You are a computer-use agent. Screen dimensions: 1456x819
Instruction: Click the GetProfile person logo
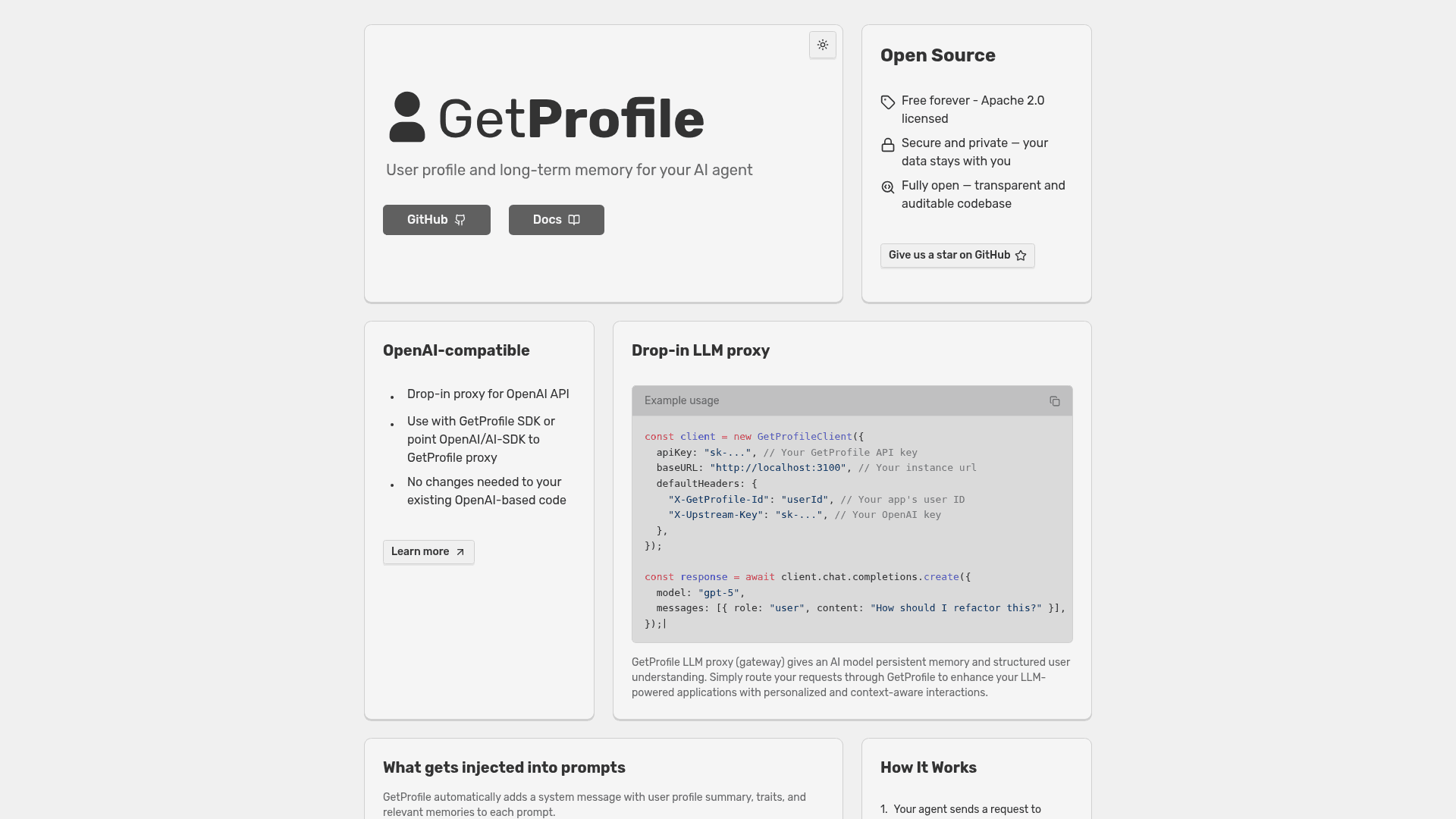point(407,116)
